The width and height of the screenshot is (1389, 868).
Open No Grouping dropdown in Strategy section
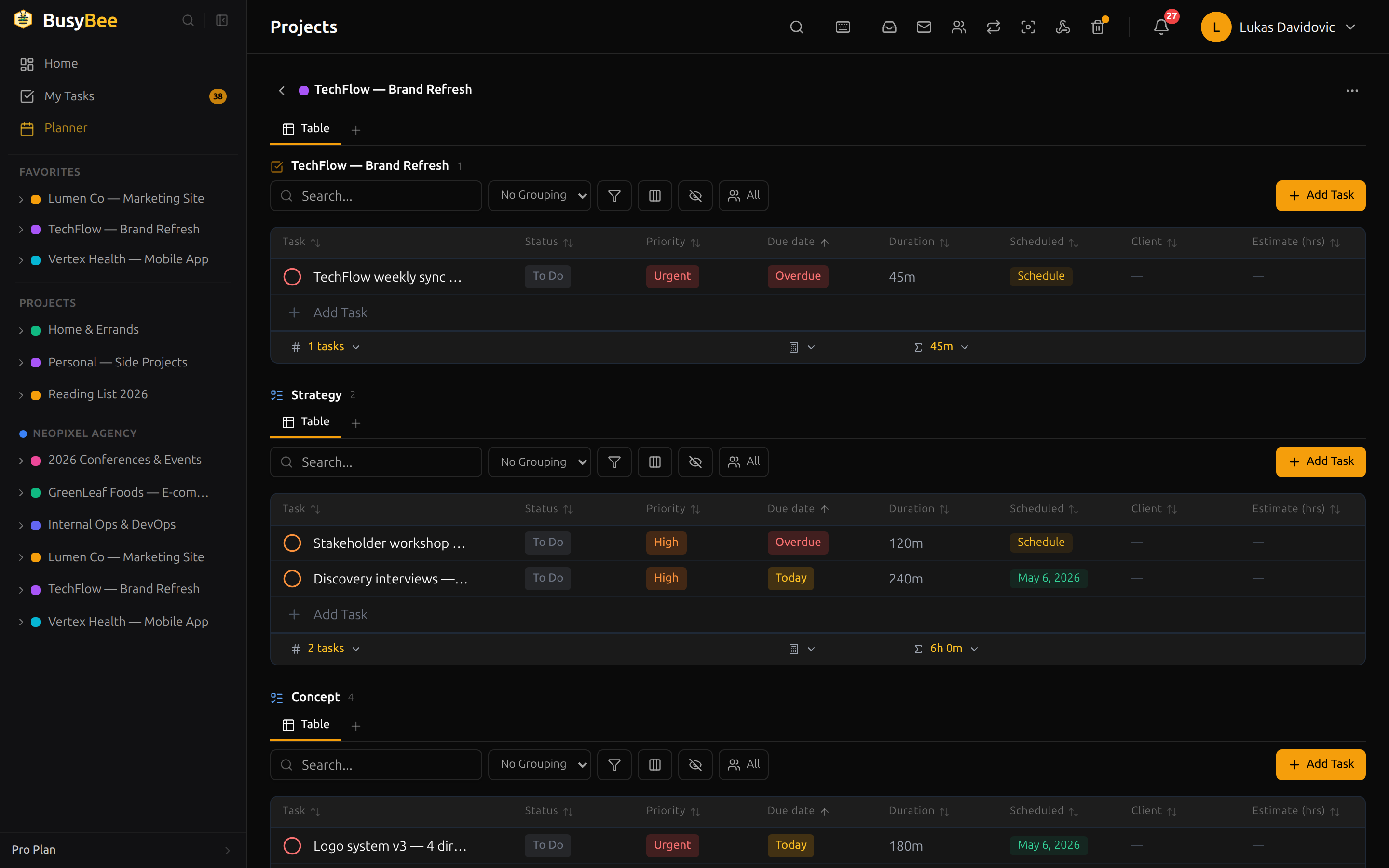tap(540, 462)
